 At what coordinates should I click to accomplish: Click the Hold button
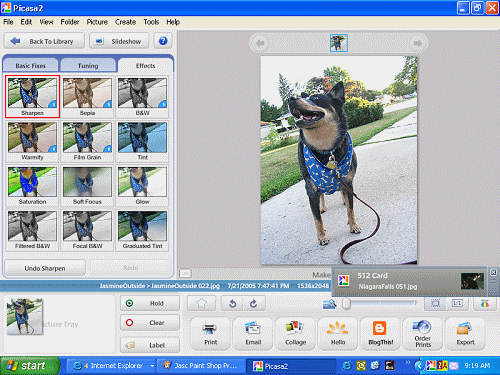pos(150,303)
